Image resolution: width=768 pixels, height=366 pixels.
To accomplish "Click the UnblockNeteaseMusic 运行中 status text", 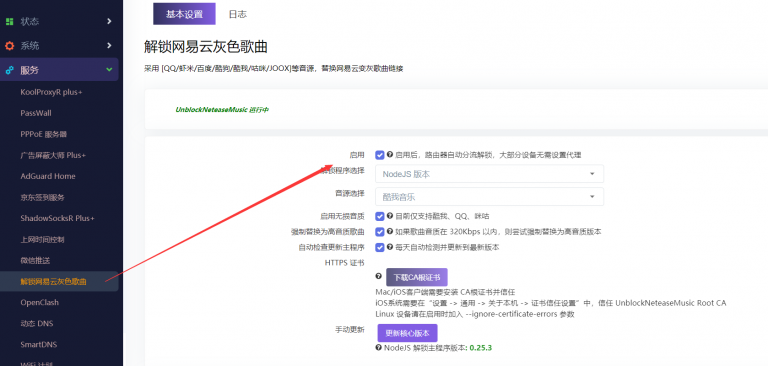I will 222,110.
